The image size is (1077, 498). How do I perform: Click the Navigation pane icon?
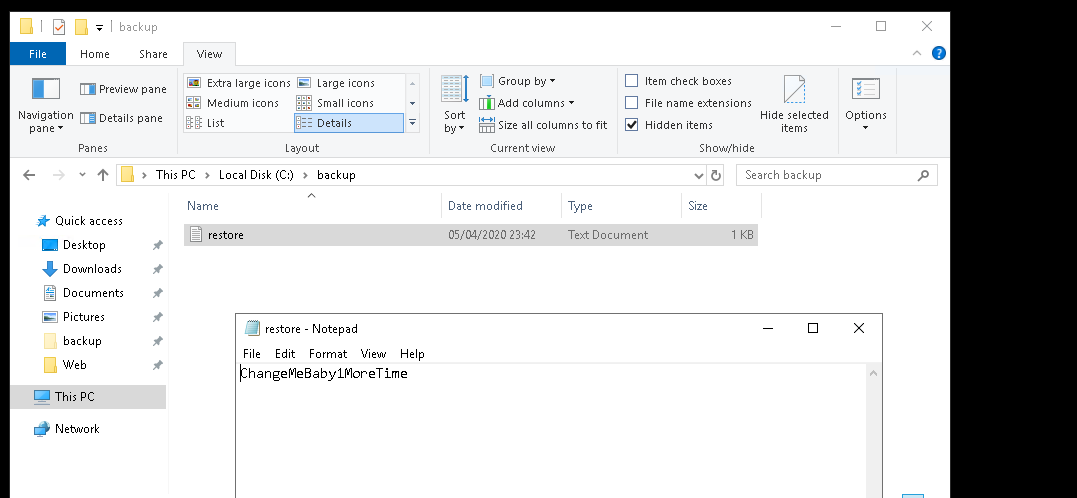(x=46, y=90)
